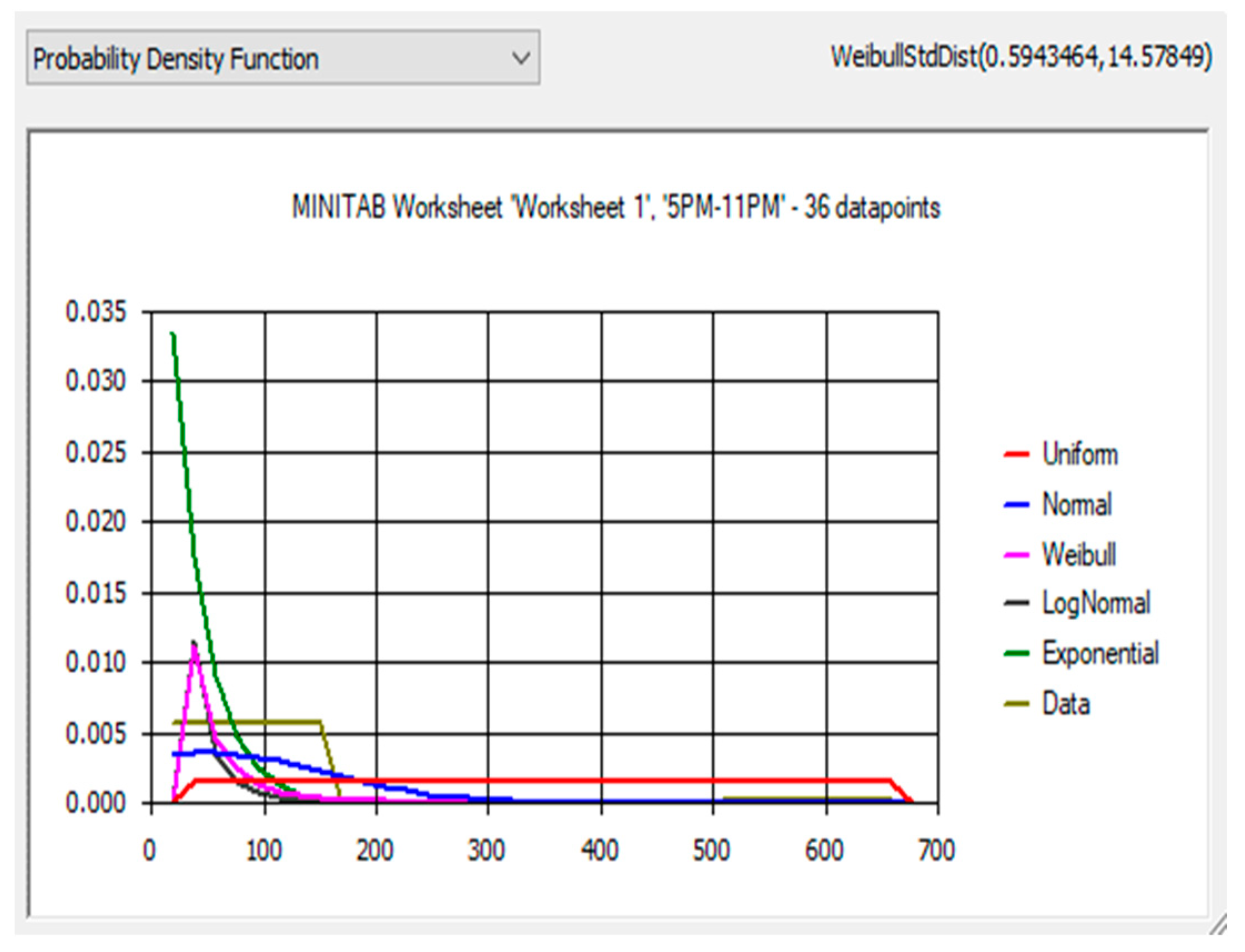Click the blue Normal legend swatch
Image resolution: width=1245 pixels, height=952 pixels.
(x=1016, y=505)
